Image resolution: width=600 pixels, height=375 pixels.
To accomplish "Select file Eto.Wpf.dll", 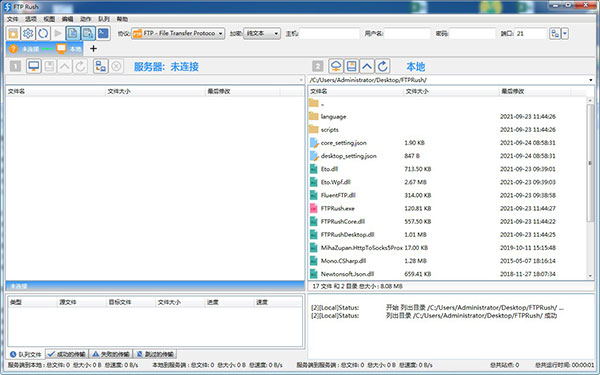I will click(447, 182).
